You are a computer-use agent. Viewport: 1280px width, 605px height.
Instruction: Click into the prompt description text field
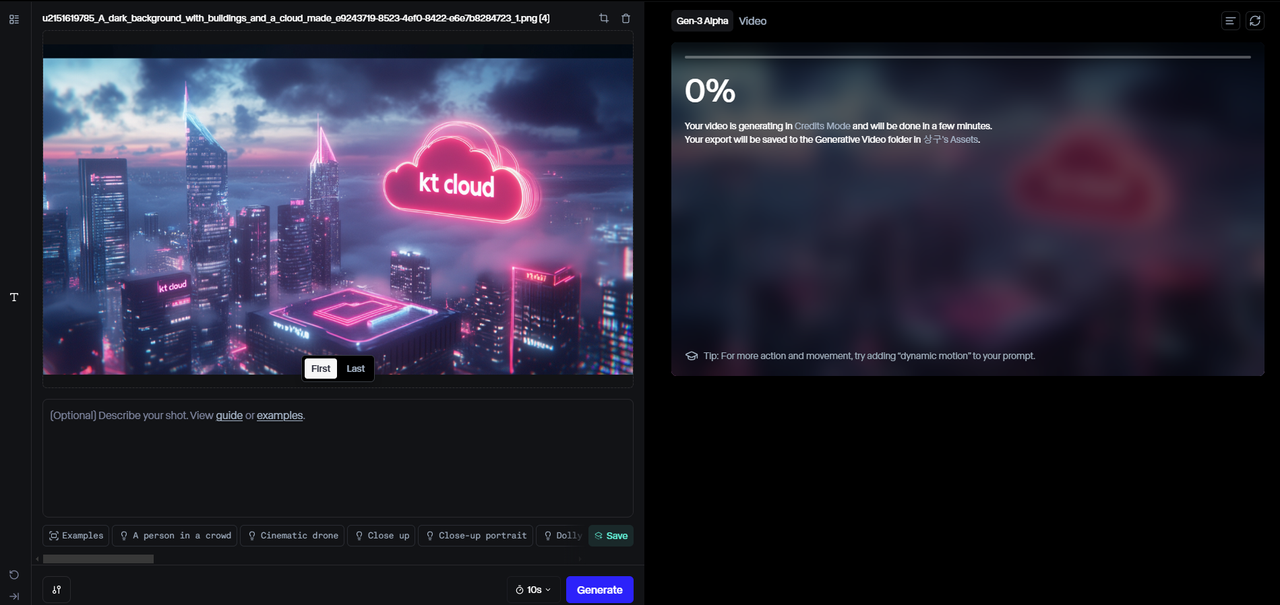pyautogui.click(x=338, y=458)
